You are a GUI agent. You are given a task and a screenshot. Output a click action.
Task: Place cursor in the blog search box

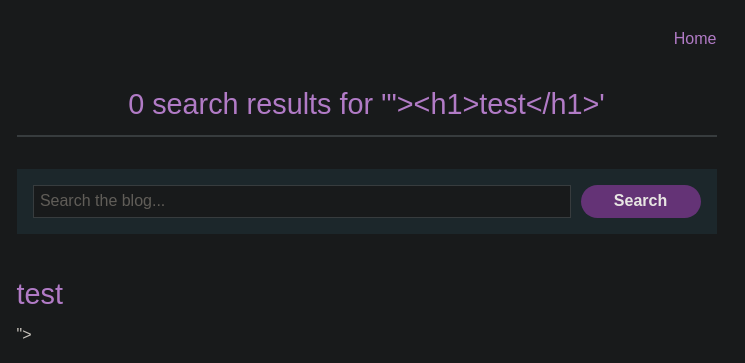(302, 201)
